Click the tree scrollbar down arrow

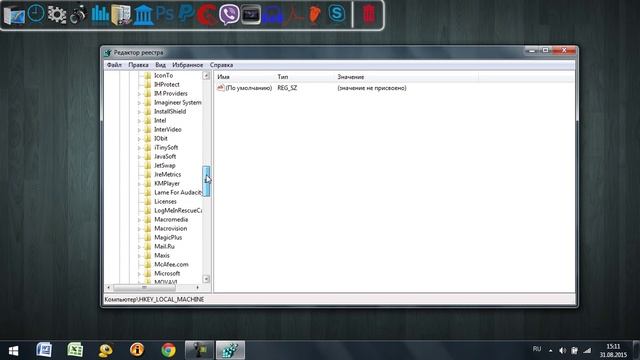[206, 279]
